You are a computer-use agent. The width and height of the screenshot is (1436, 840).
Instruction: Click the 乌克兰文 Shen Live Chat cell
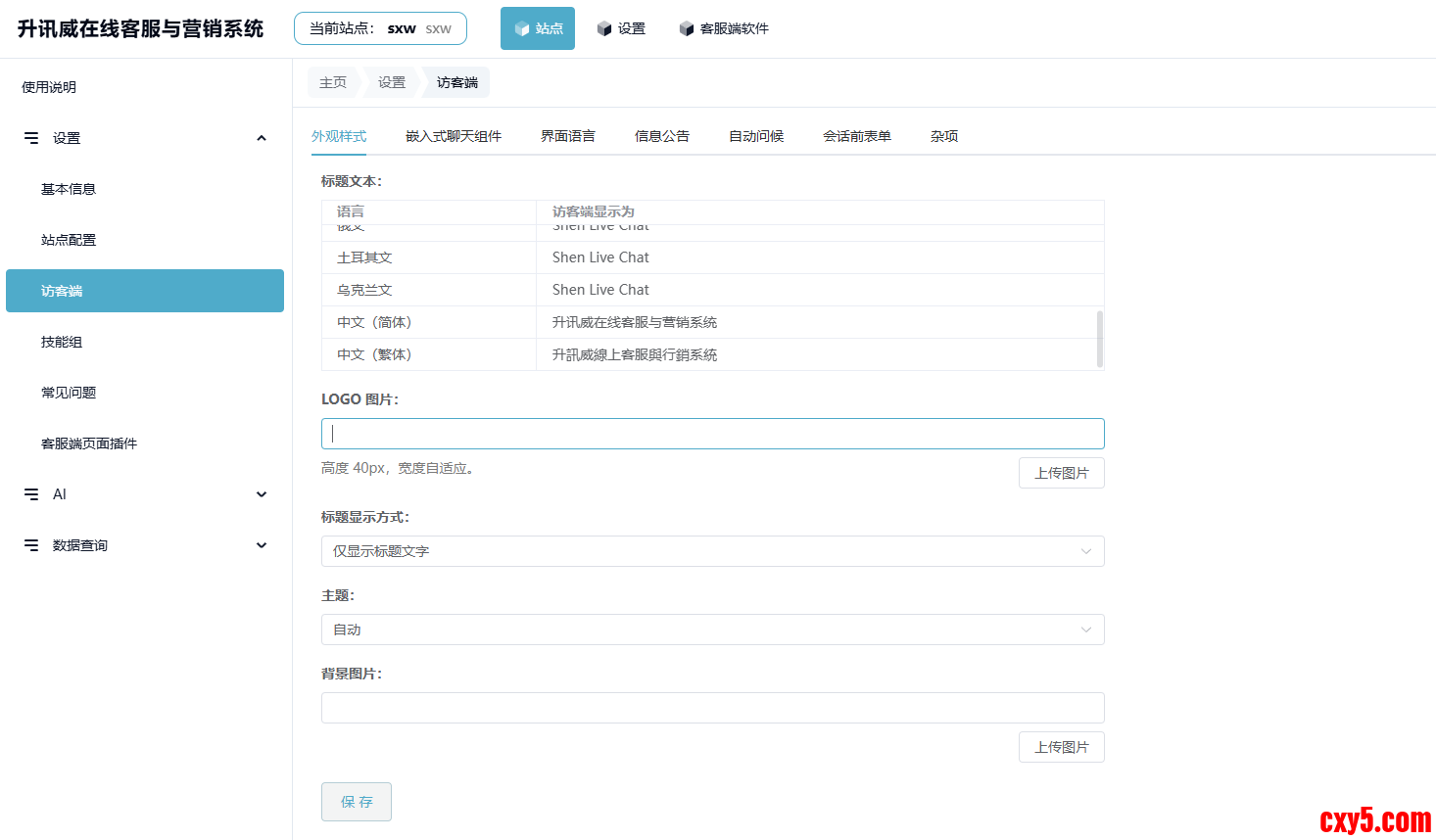[820, 290]
